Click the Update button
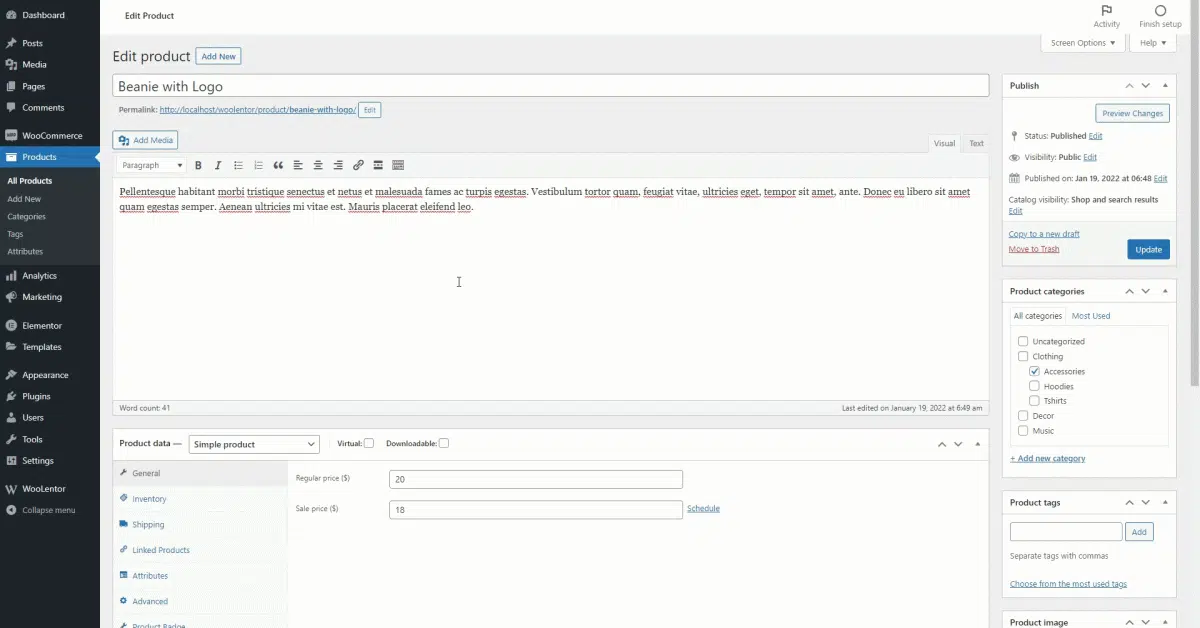Image resolution: width=1200 pixels, height=628 pixels. pyautogui.click(x=1148, y=249)
